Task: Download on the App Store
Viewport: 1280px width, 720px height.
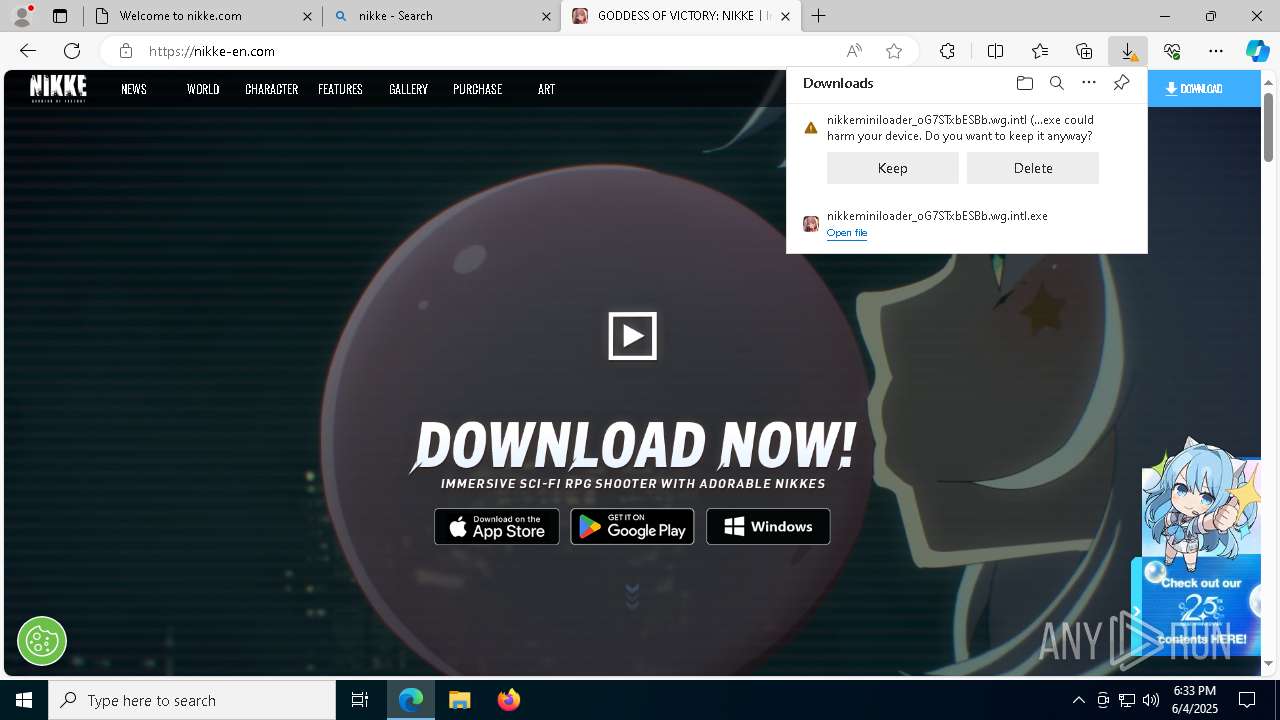Action: pos(497,527)
